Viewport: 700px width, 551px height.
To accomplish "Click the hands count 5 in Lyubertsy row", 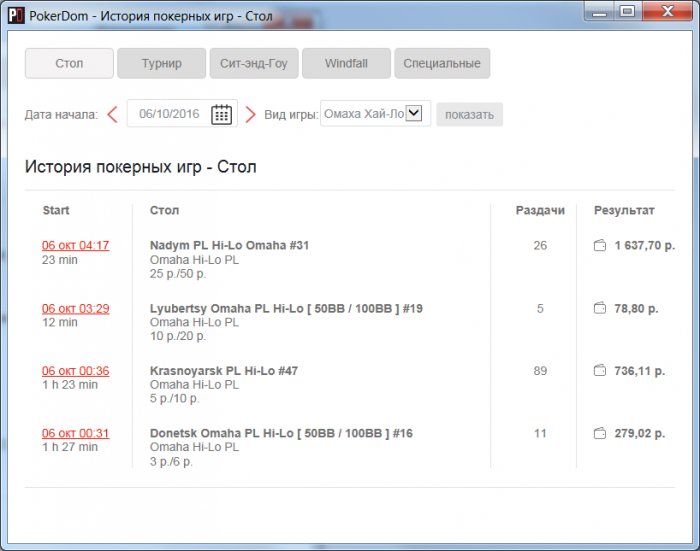I will click(x=540, y=309).
